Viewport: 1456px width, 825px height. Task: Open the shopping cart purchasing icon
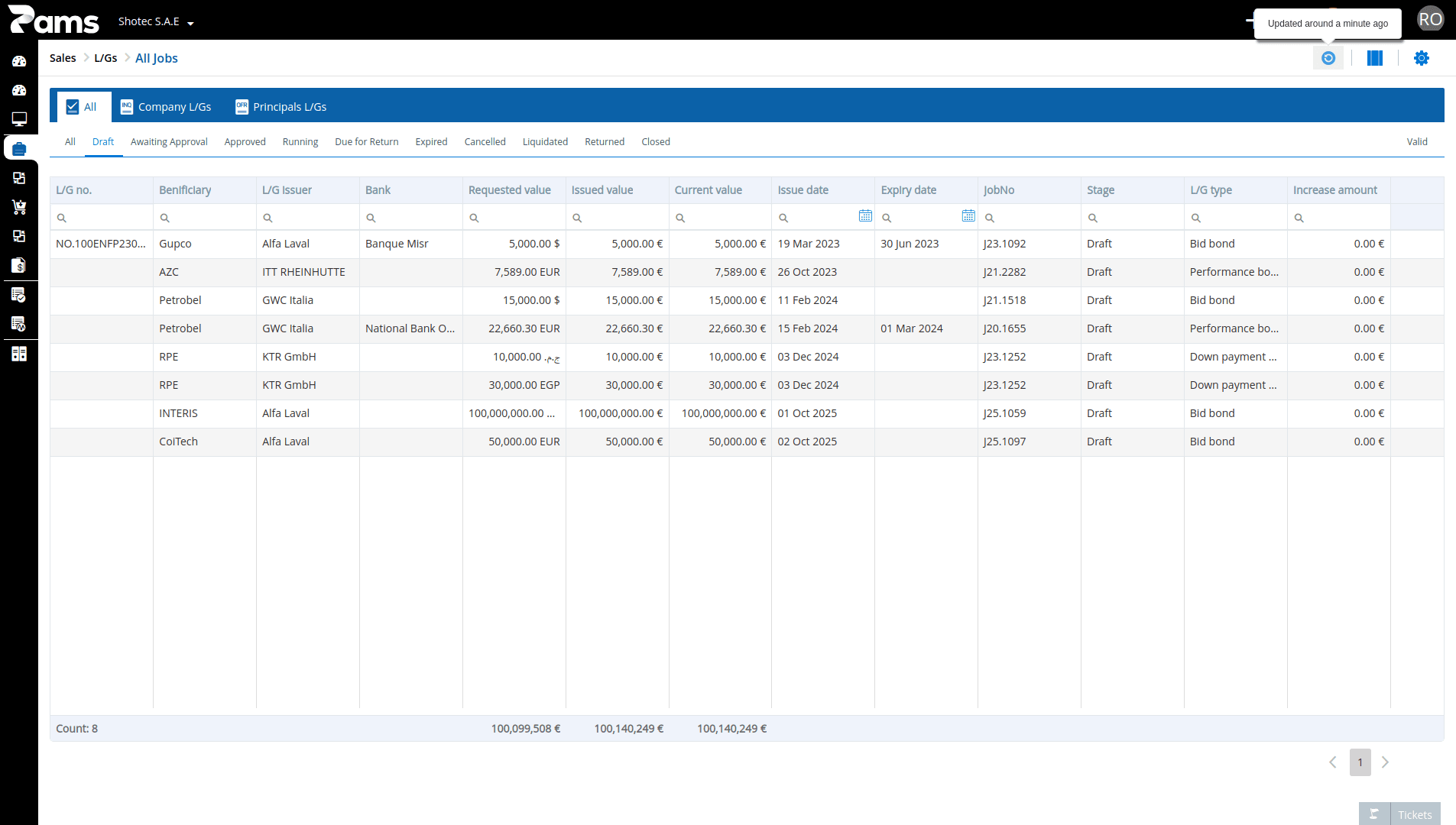coord(19,207)
